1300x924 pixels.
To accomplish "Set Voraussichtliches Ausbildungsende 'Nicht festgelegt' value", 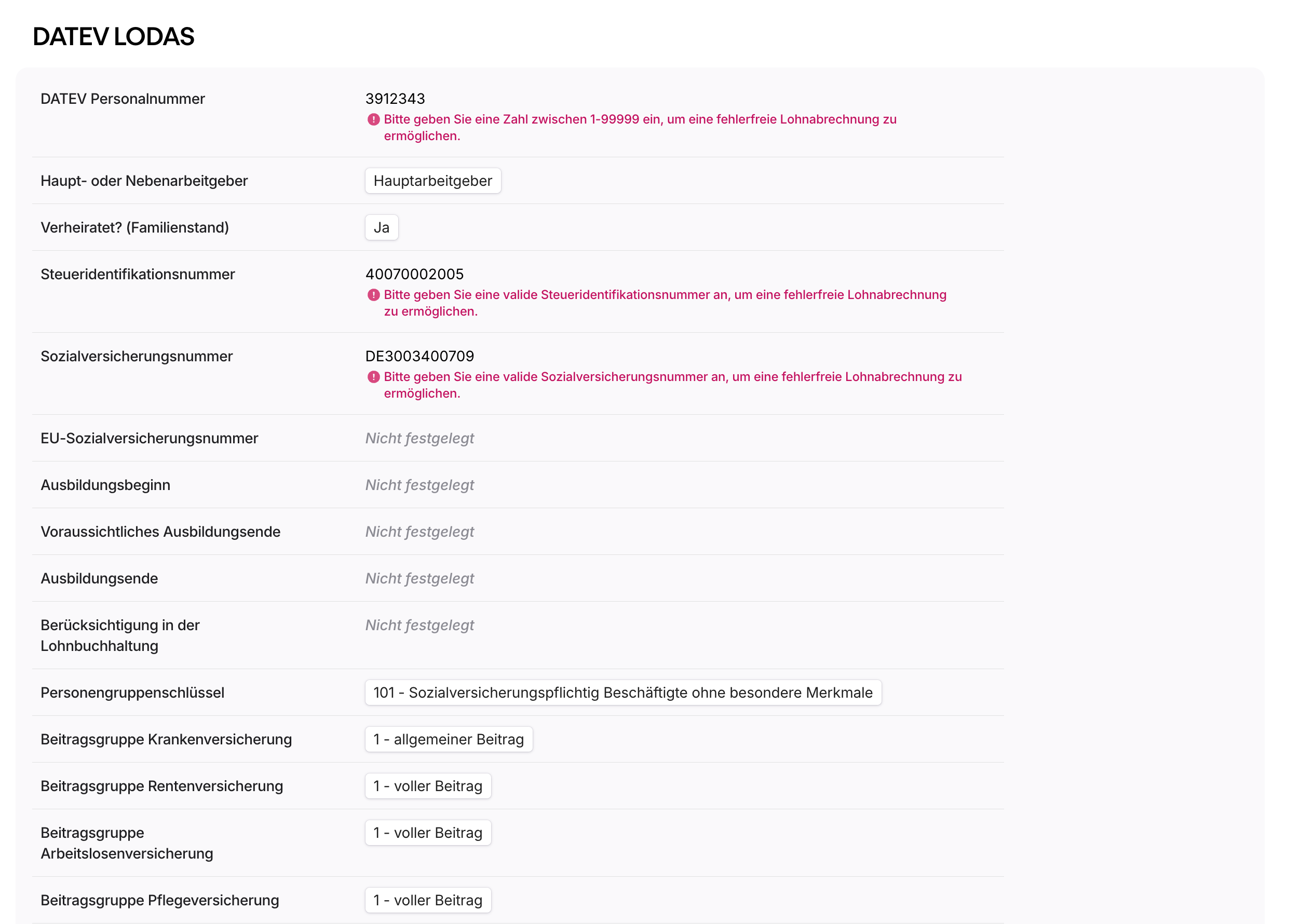I will point(420,532).
